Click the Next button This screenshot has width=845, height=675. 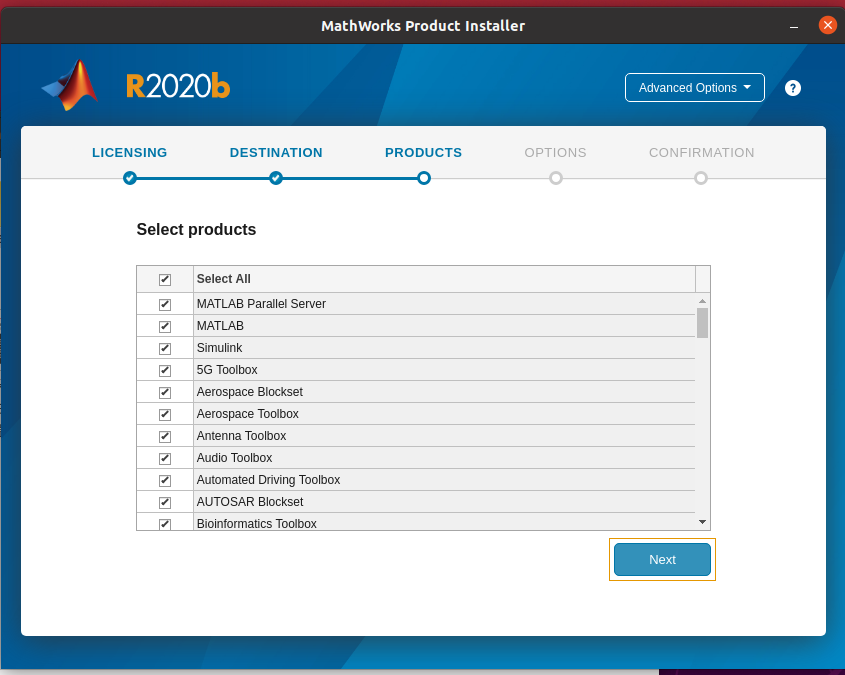click(662, 560)
